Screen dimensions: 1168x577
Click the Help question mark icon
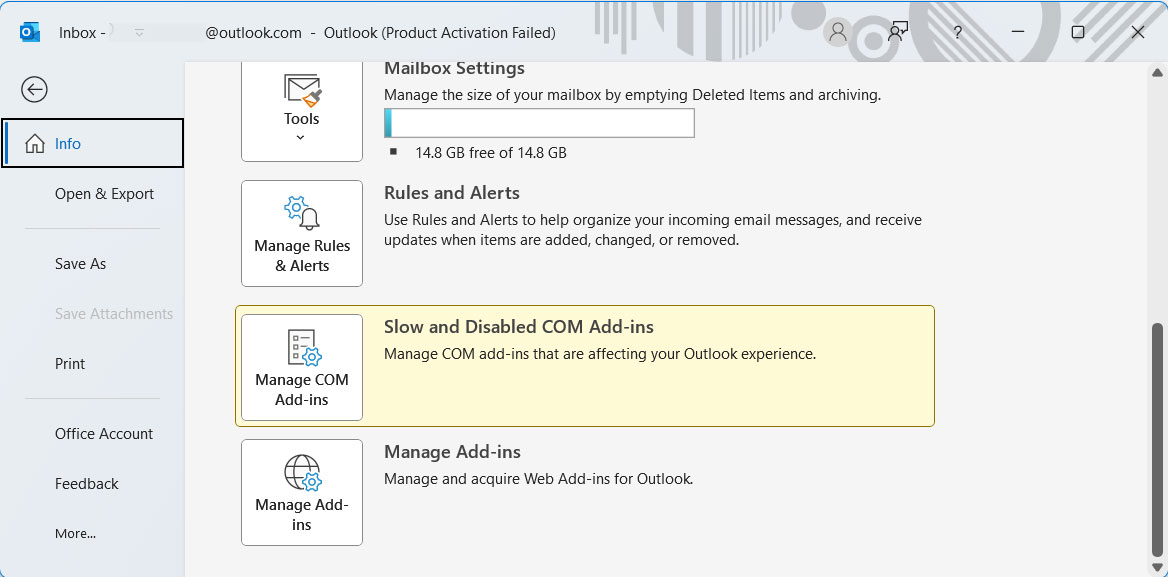(x=957, y=32)
